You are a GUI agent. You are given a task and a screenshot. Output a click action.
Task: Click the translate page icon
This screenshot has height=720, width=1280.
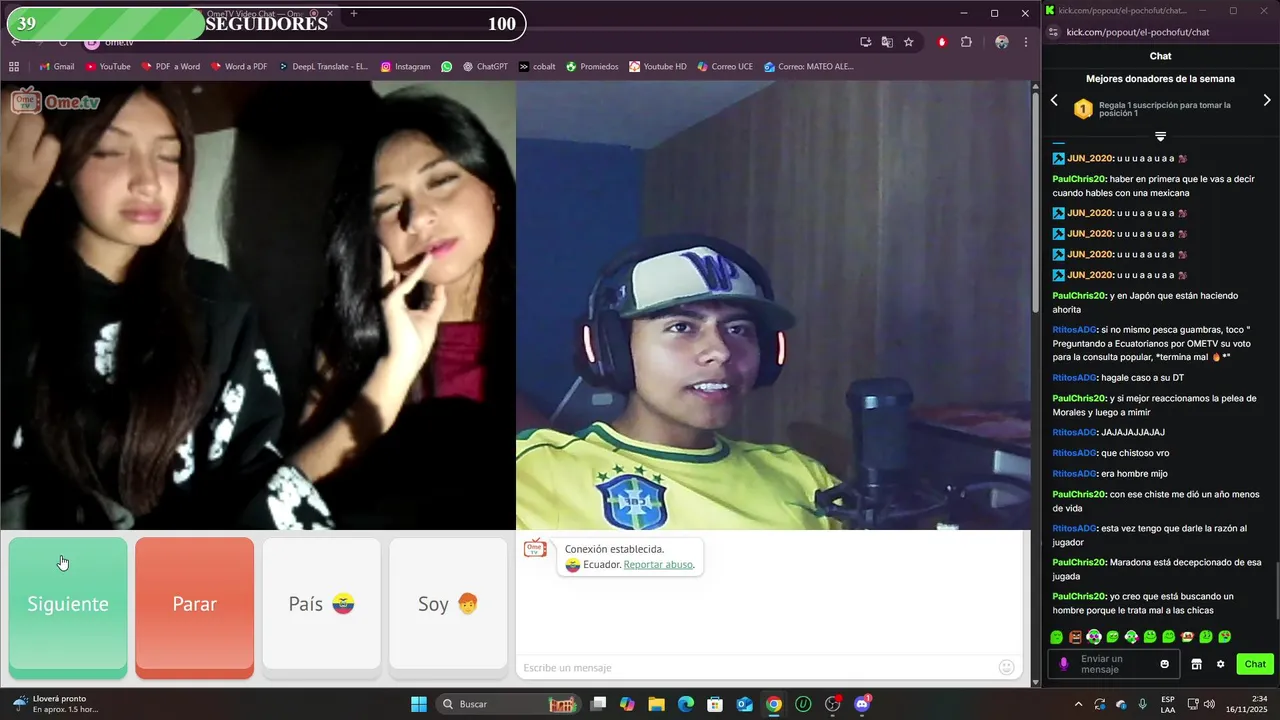pos(887,42)
